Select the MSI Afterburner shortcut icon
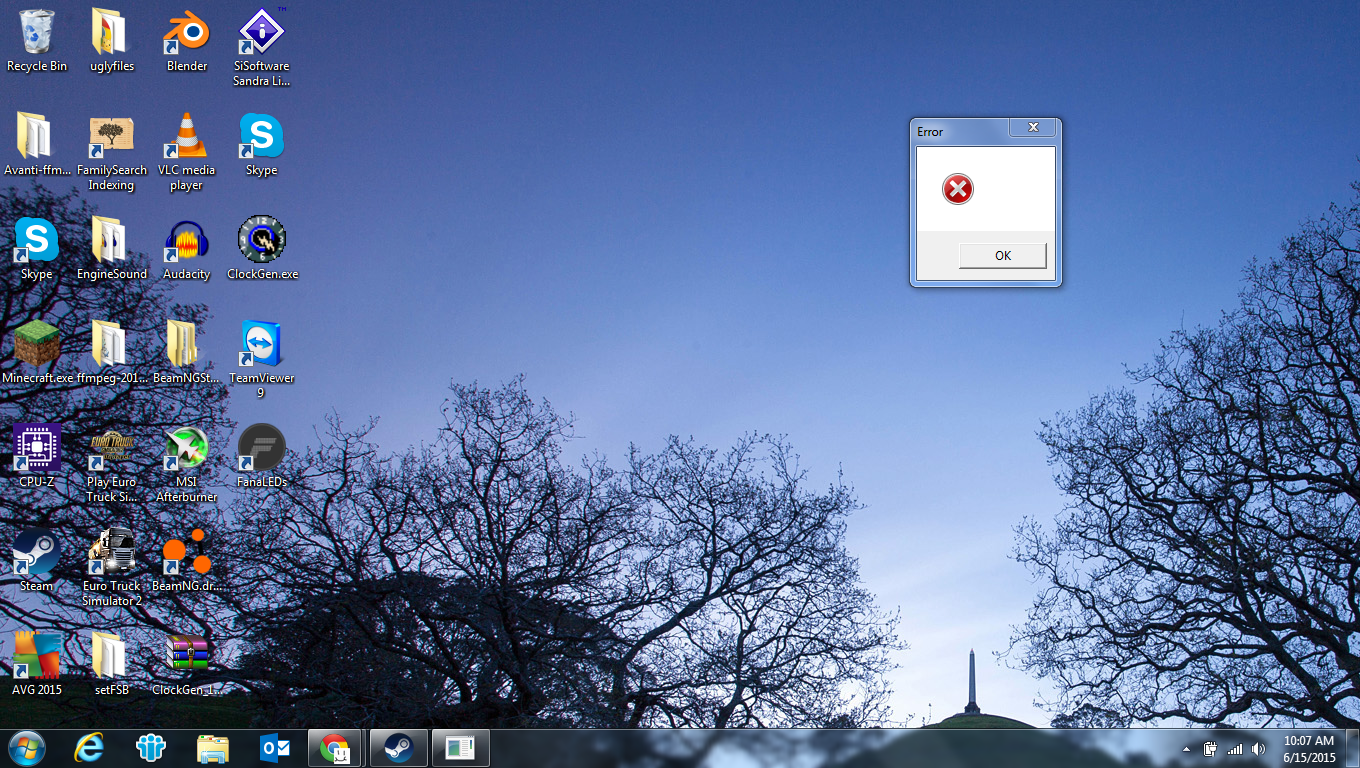The width and height of the screenshot is (1360, 768). [186, 464]
